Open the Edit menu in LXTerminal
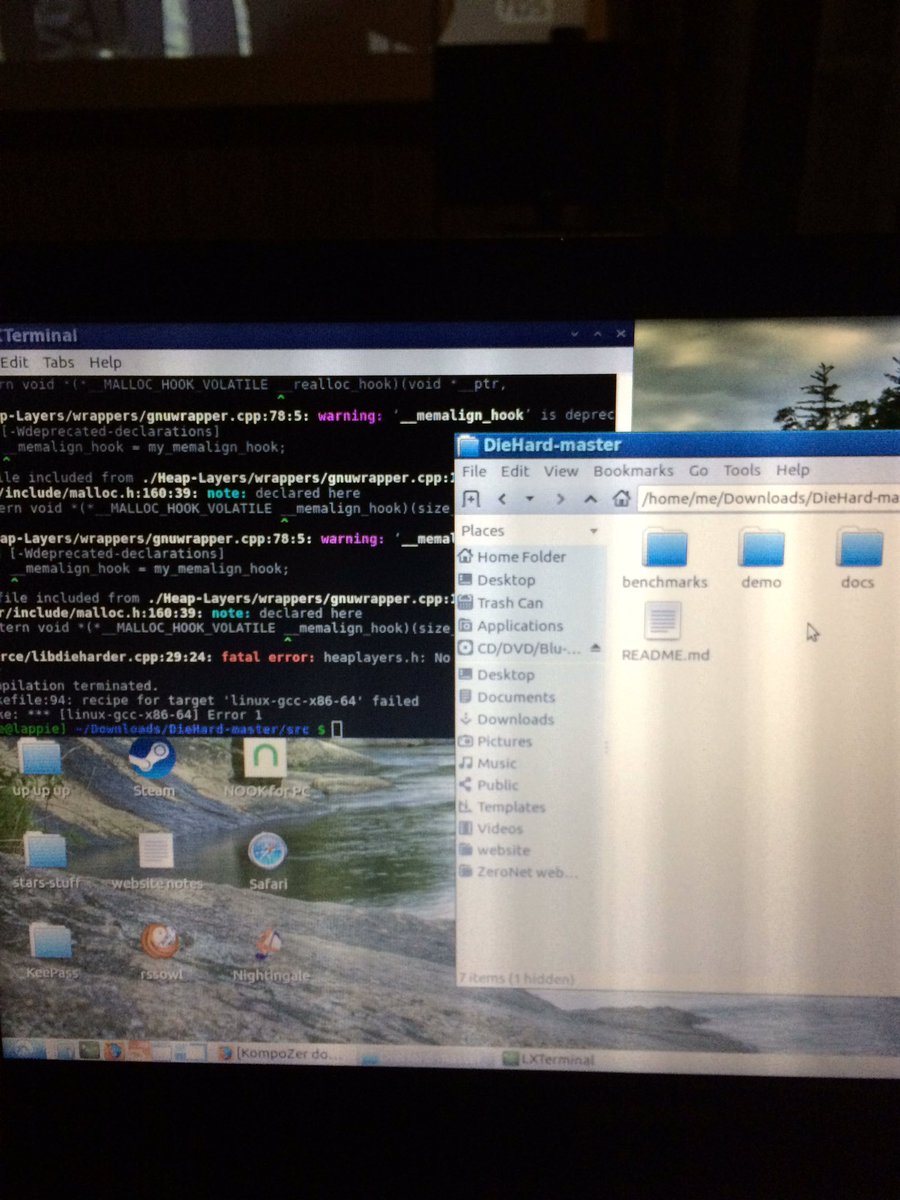The width and height of the screenshot is (900, 1200). pos(14,362)
